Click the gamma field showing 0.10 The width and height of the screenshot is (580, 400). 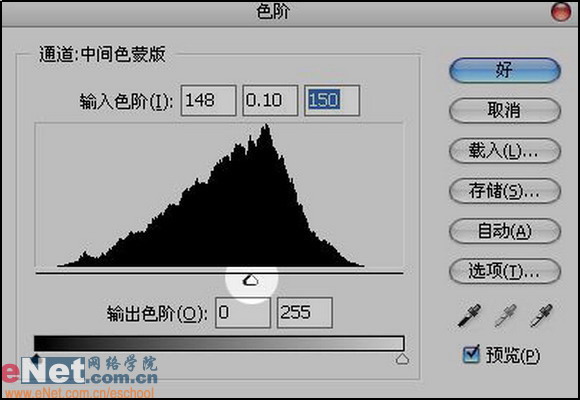(270, 100)
